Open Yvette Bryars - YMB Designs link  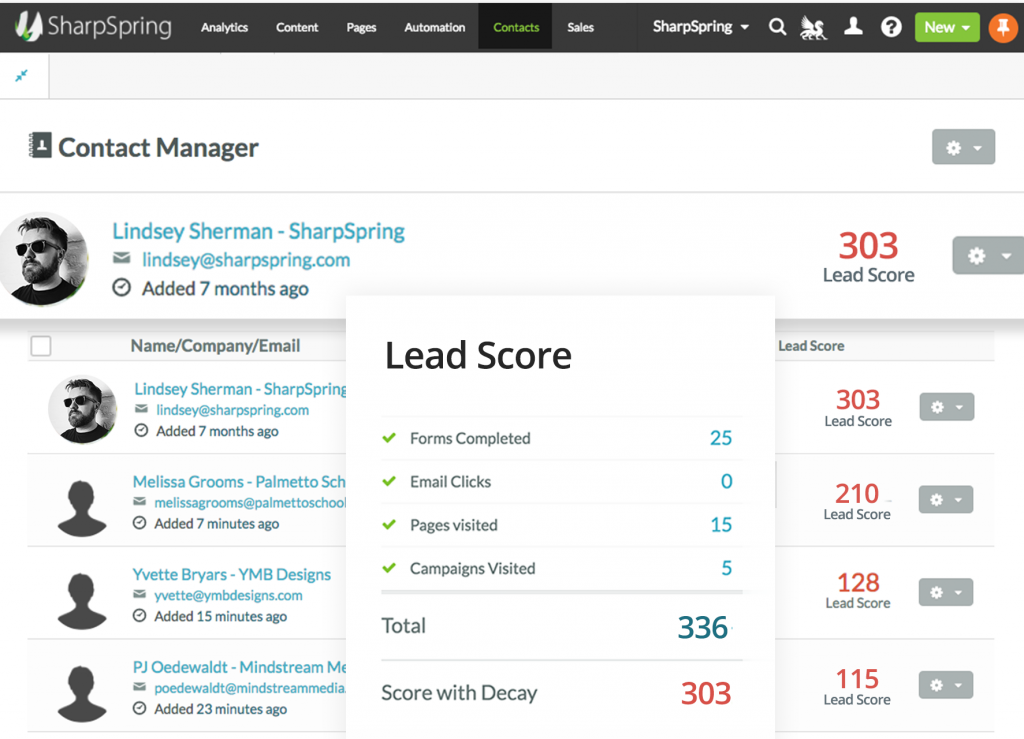coord(232,574)
